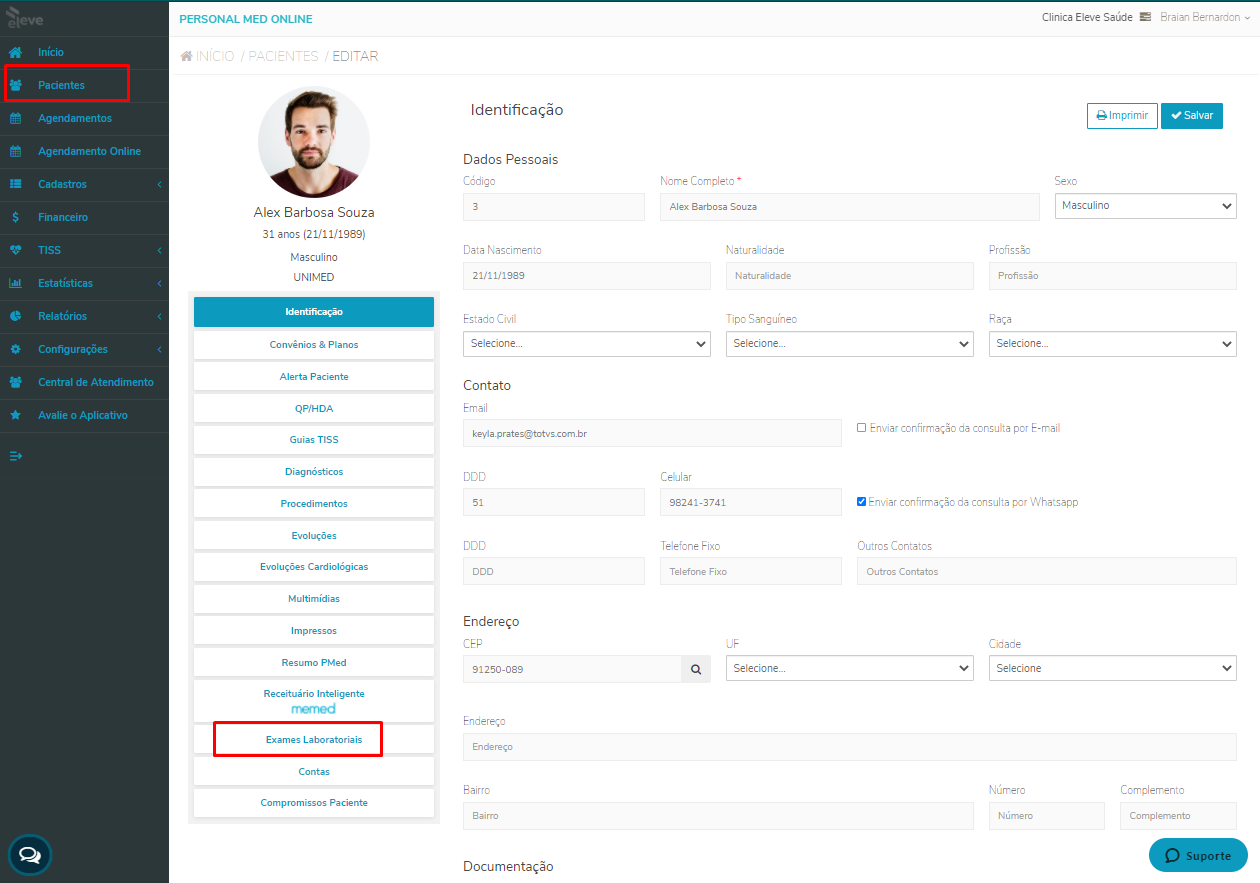Open the Contas tab
Viewport: 1260px width, 883px height.
314,771
